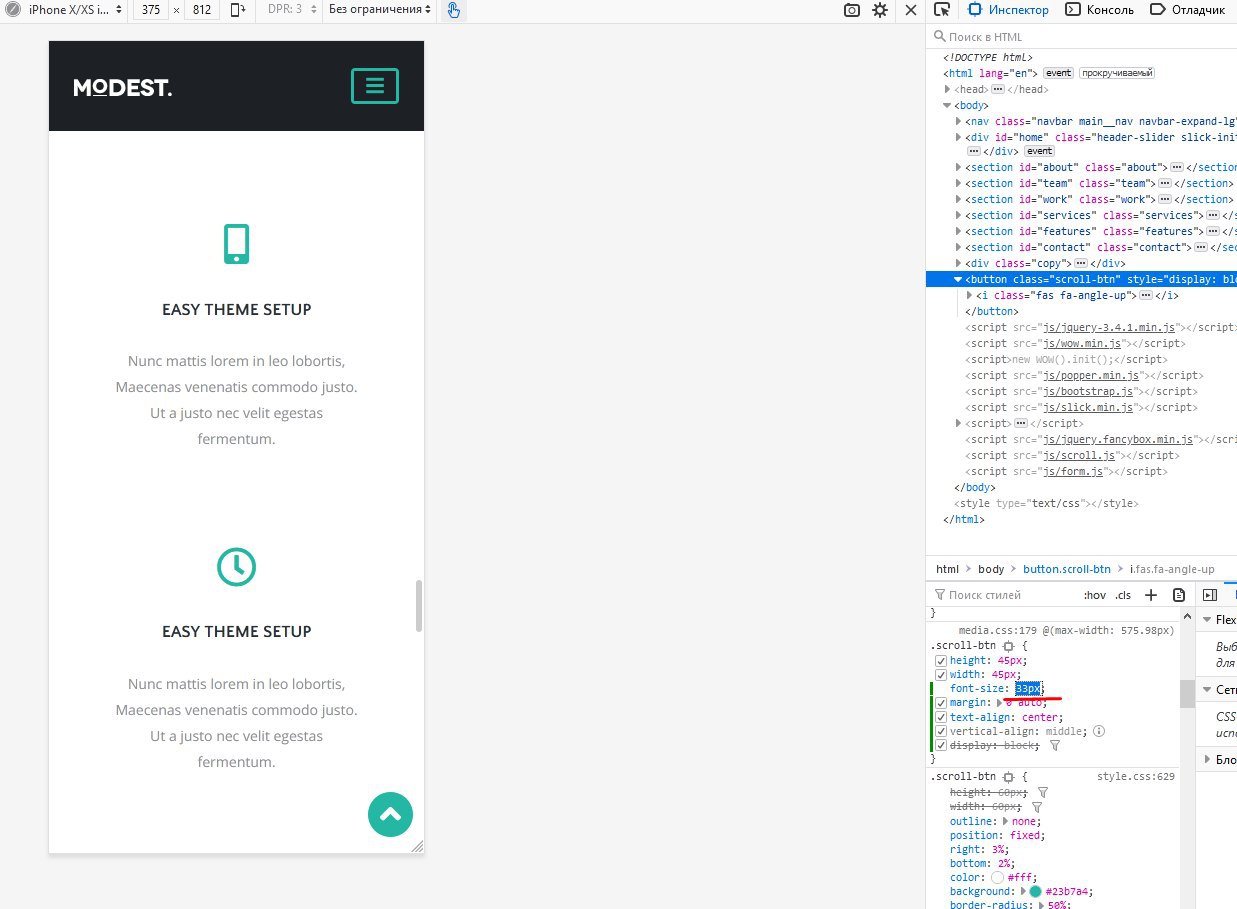The width and height of the screenshot is (1237, 909).
Task: Click the прокручиваемый badge
Action: [1117, 73]
